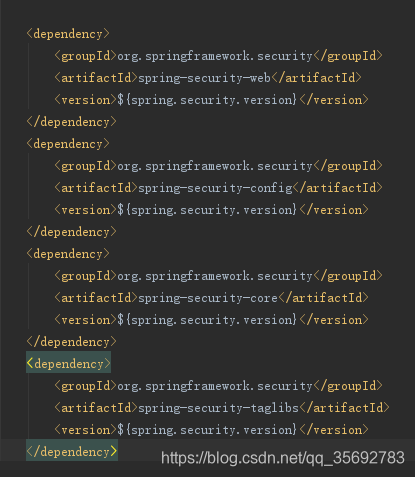
Task: Click ${spring.security.version} below spring-security-web line
Action: click(x=207, y=100)
